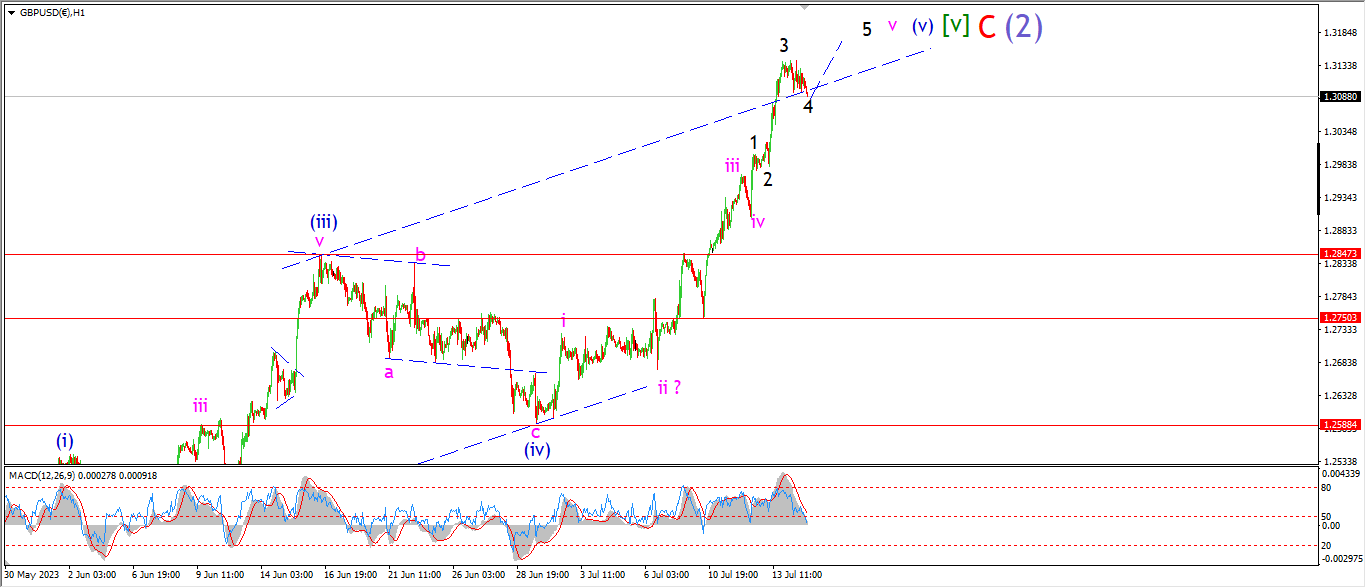Click the '13 Jul 11:00' time axis label
This screenshot has width=1366, height=588.
click(x=797, y=575)
